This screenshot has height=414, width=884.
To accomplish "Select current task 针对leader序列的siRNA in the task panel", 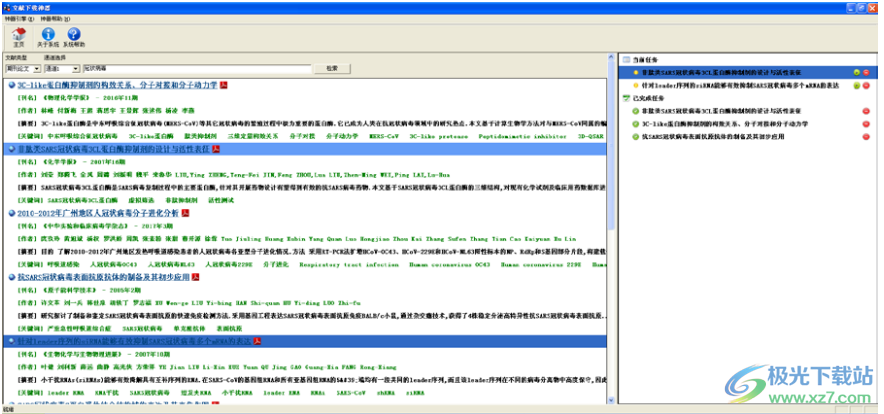I will (x=740, y=86).
